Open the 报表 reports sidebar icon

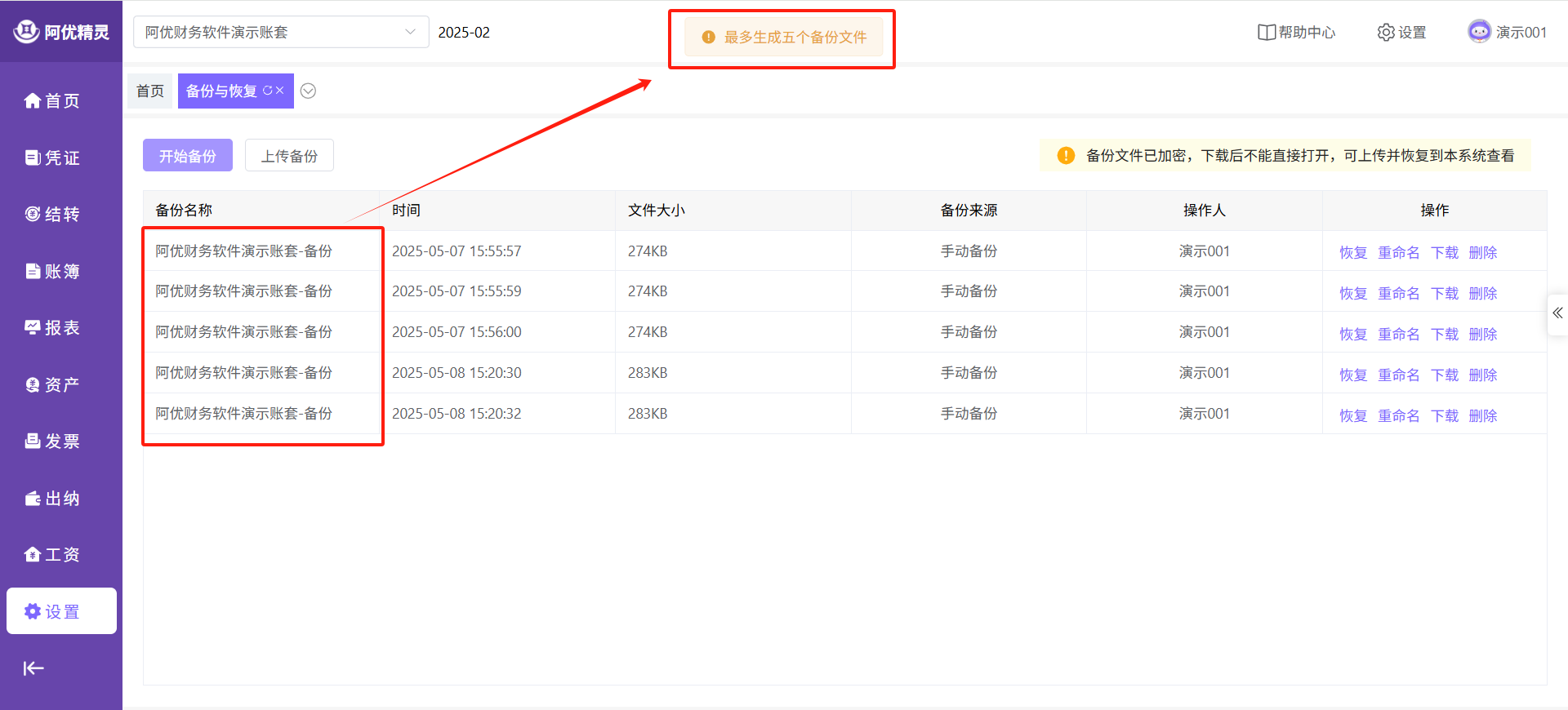tap(33, 327)
